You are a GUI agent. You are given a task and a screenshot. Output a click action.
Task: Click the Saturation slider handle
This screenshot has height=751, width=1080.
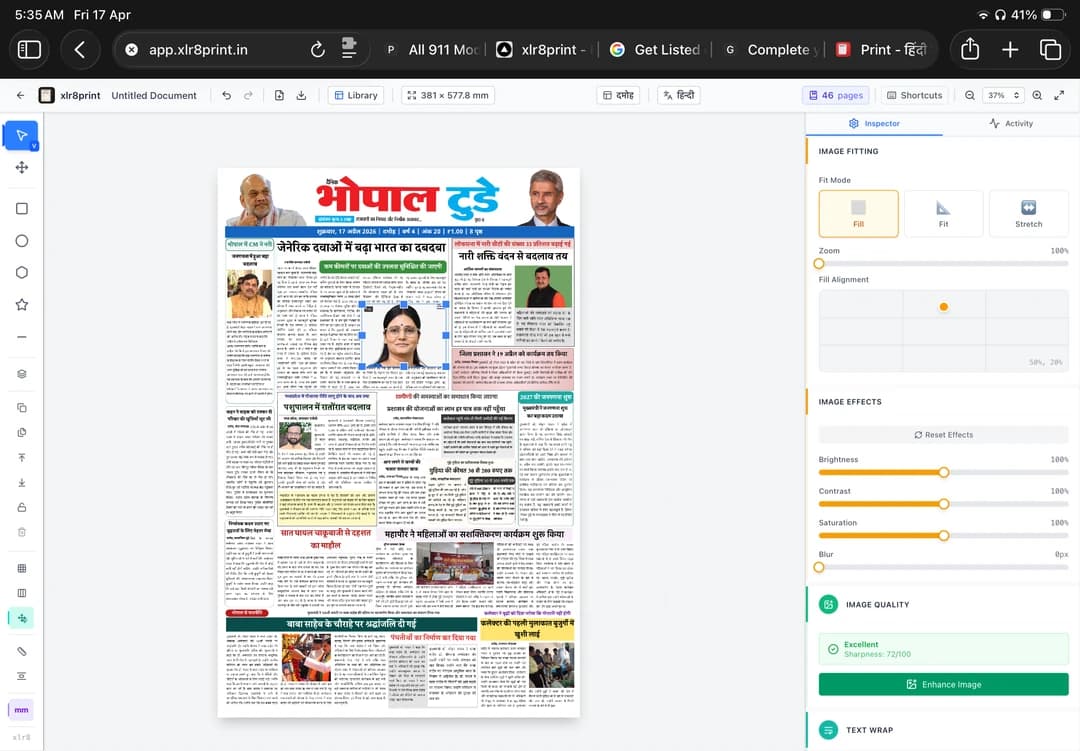point(943,535)
